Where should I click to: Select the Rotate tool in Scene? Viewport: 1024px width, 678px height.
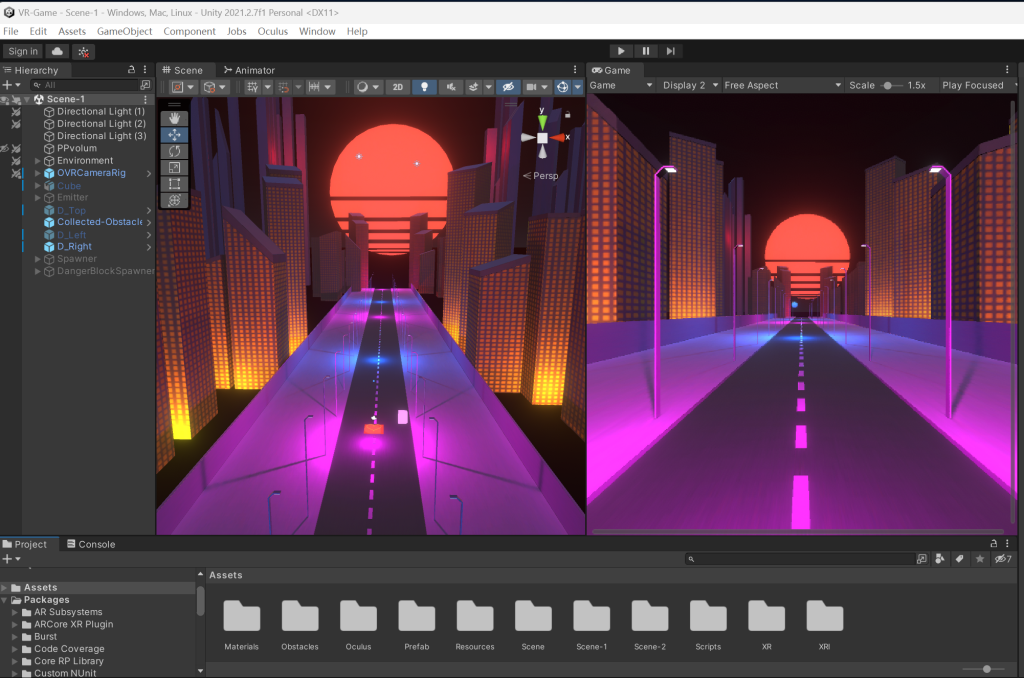coord(174,151)
